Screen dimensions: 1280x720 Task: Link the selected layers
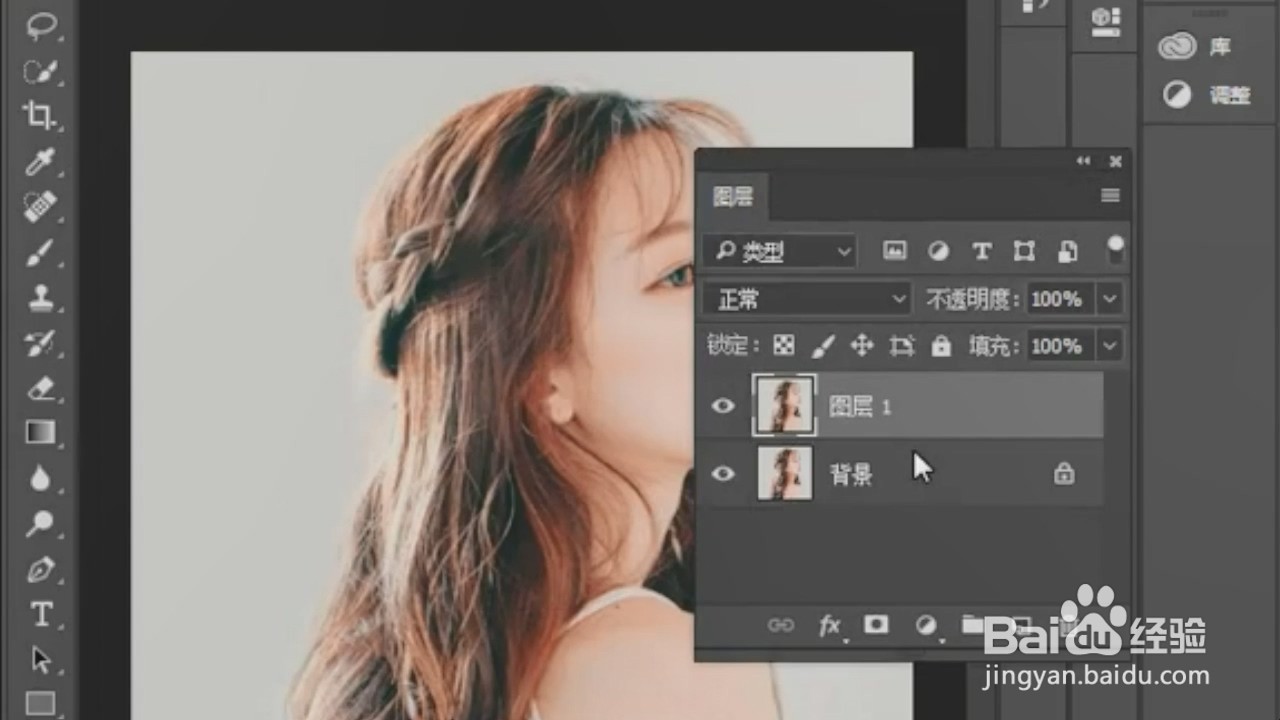[x=782, y=625]
